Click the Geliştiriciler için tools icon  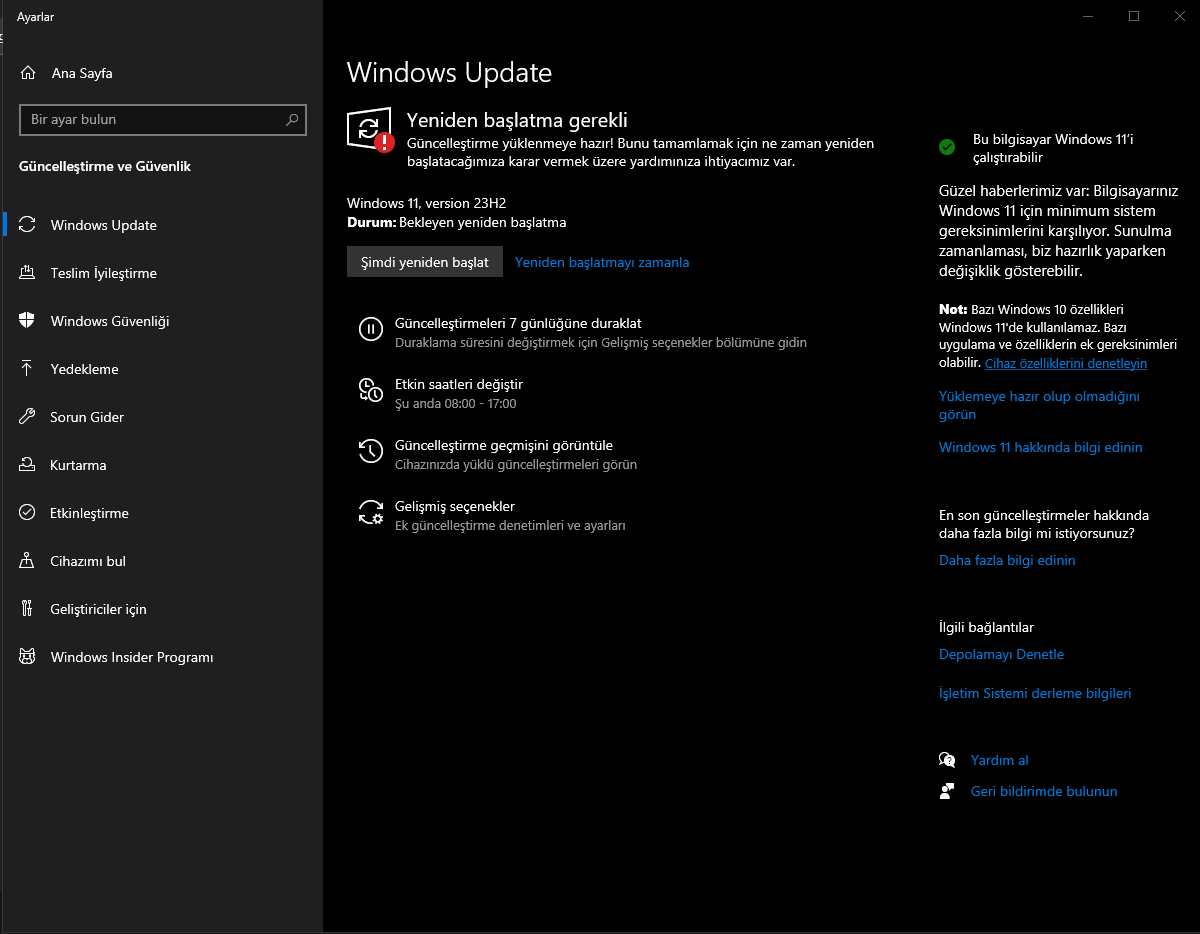[28, 609]
